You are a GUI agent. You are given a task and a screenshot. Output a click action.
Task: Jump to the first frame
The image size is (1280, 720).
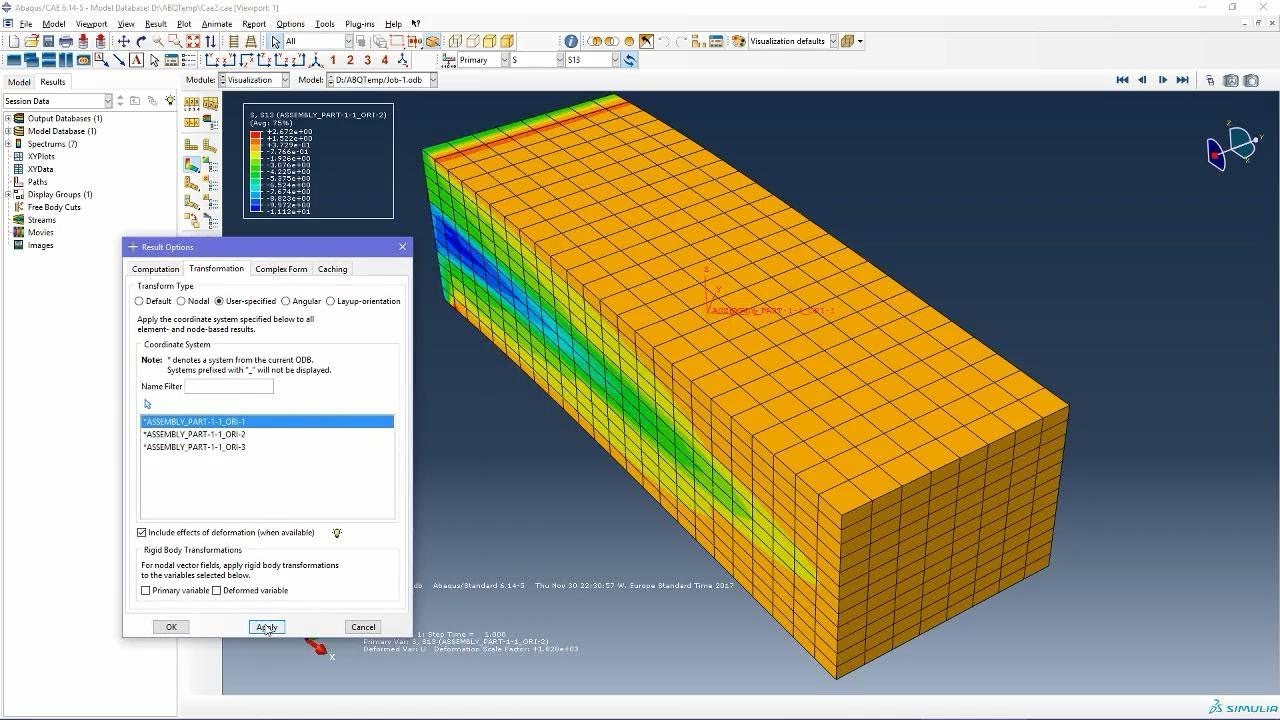(x=1122, y=80)
